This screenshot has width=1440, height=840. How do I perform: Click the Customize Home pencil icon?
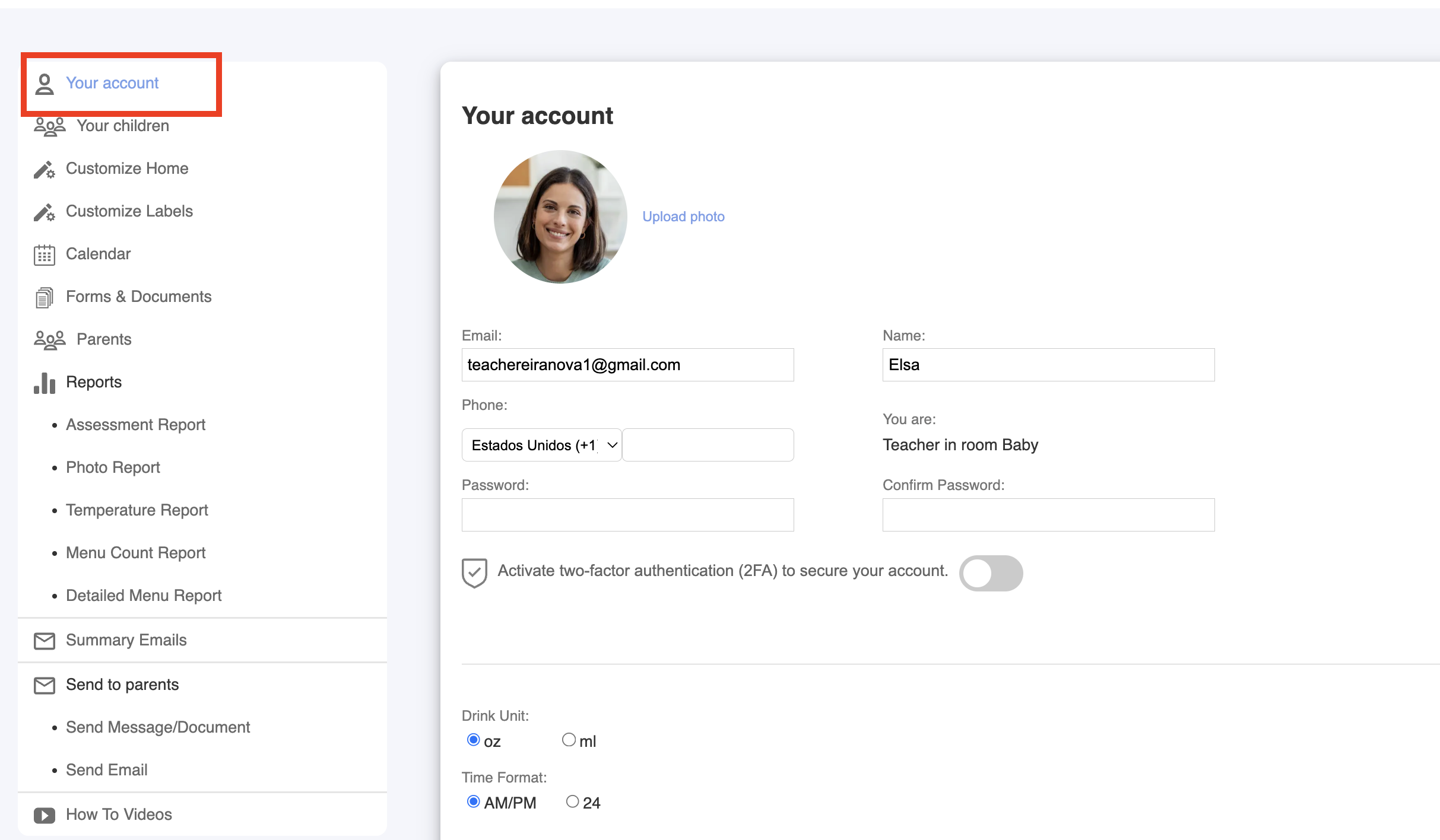click(x=45, y=169)
